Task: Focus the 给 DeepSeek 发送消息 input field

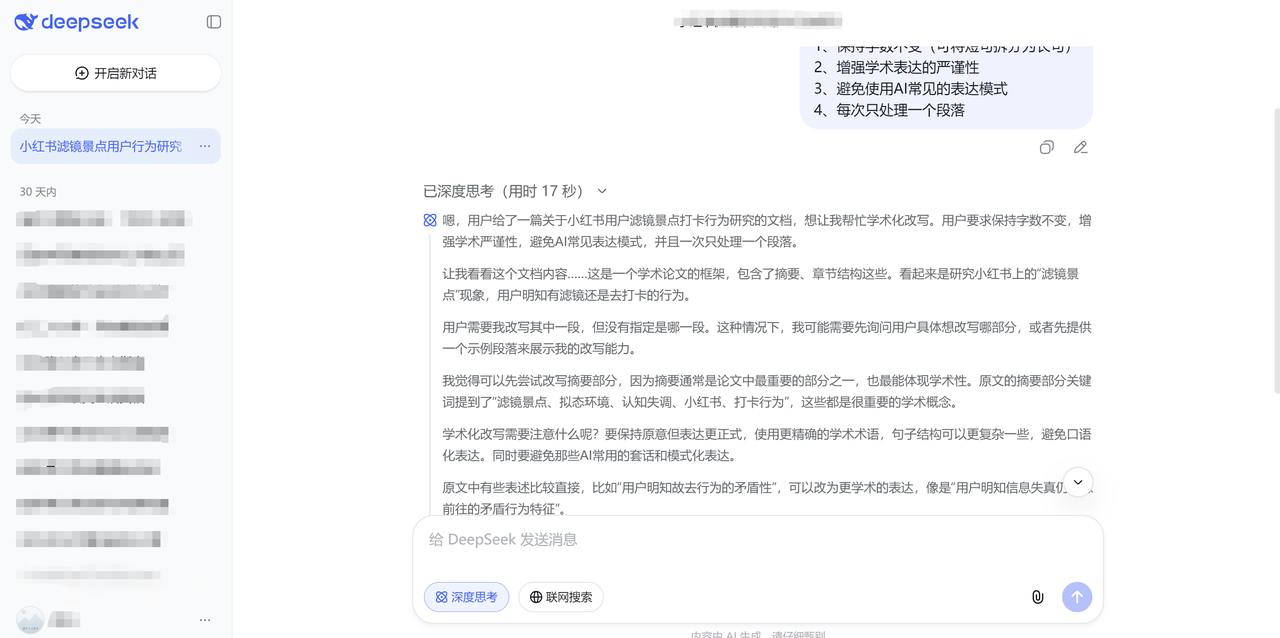Action: (x=758, y=540)
